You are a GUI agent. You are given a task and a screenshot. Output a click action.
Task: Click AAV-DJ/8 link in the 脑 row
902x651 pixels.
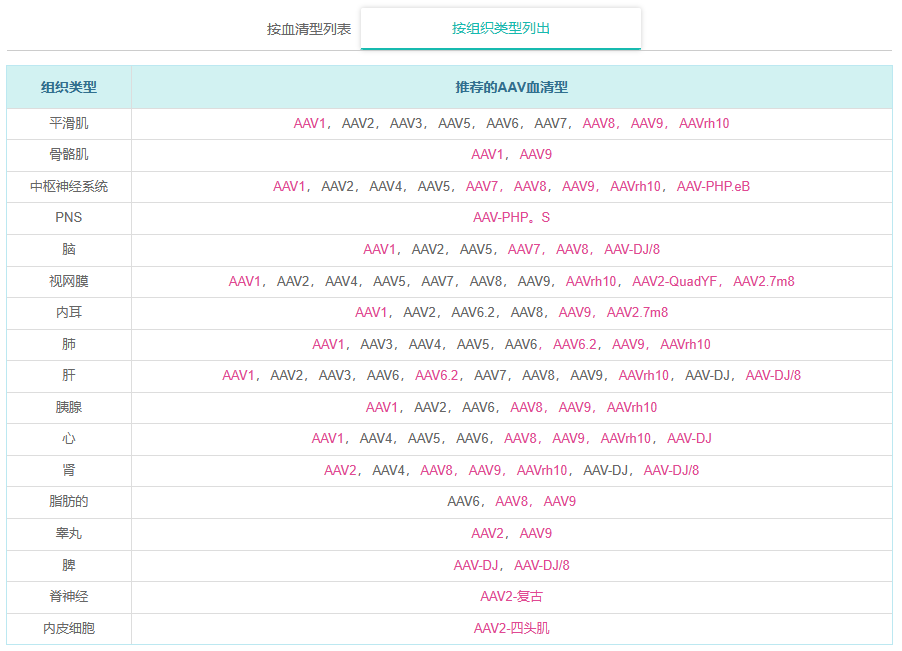coord(632,249)
